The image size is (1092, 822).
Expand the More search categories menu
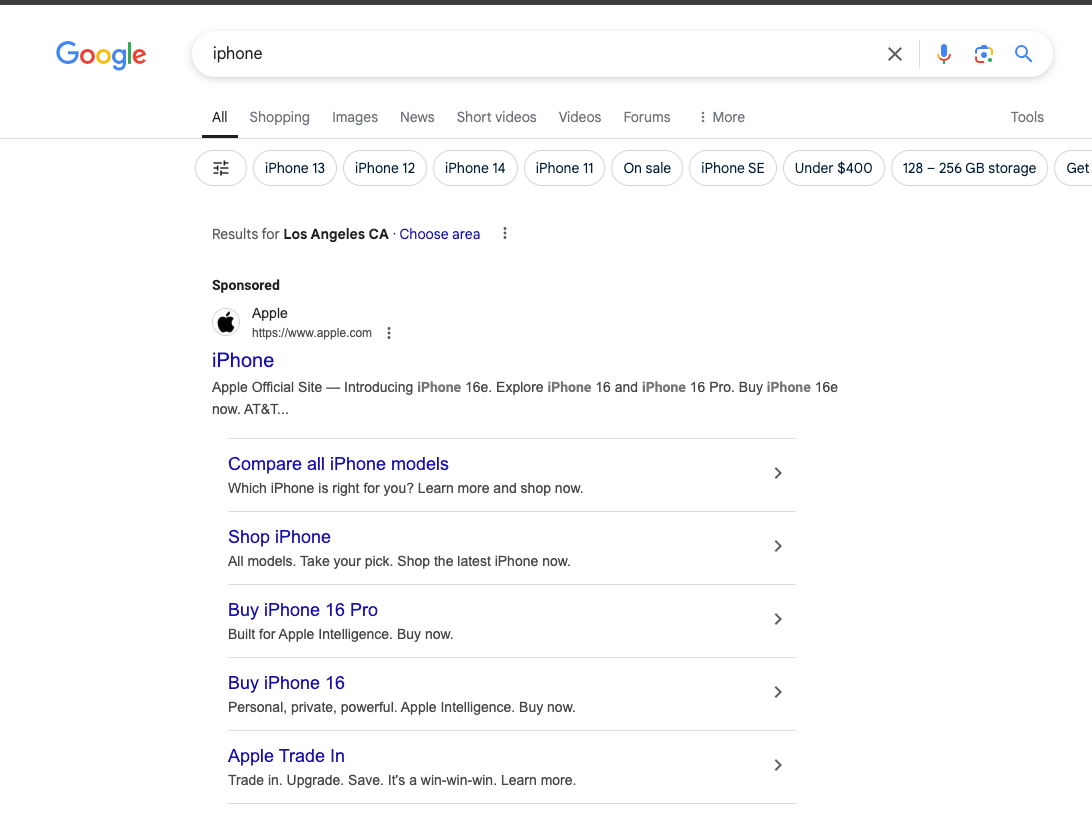click(721, 117)
